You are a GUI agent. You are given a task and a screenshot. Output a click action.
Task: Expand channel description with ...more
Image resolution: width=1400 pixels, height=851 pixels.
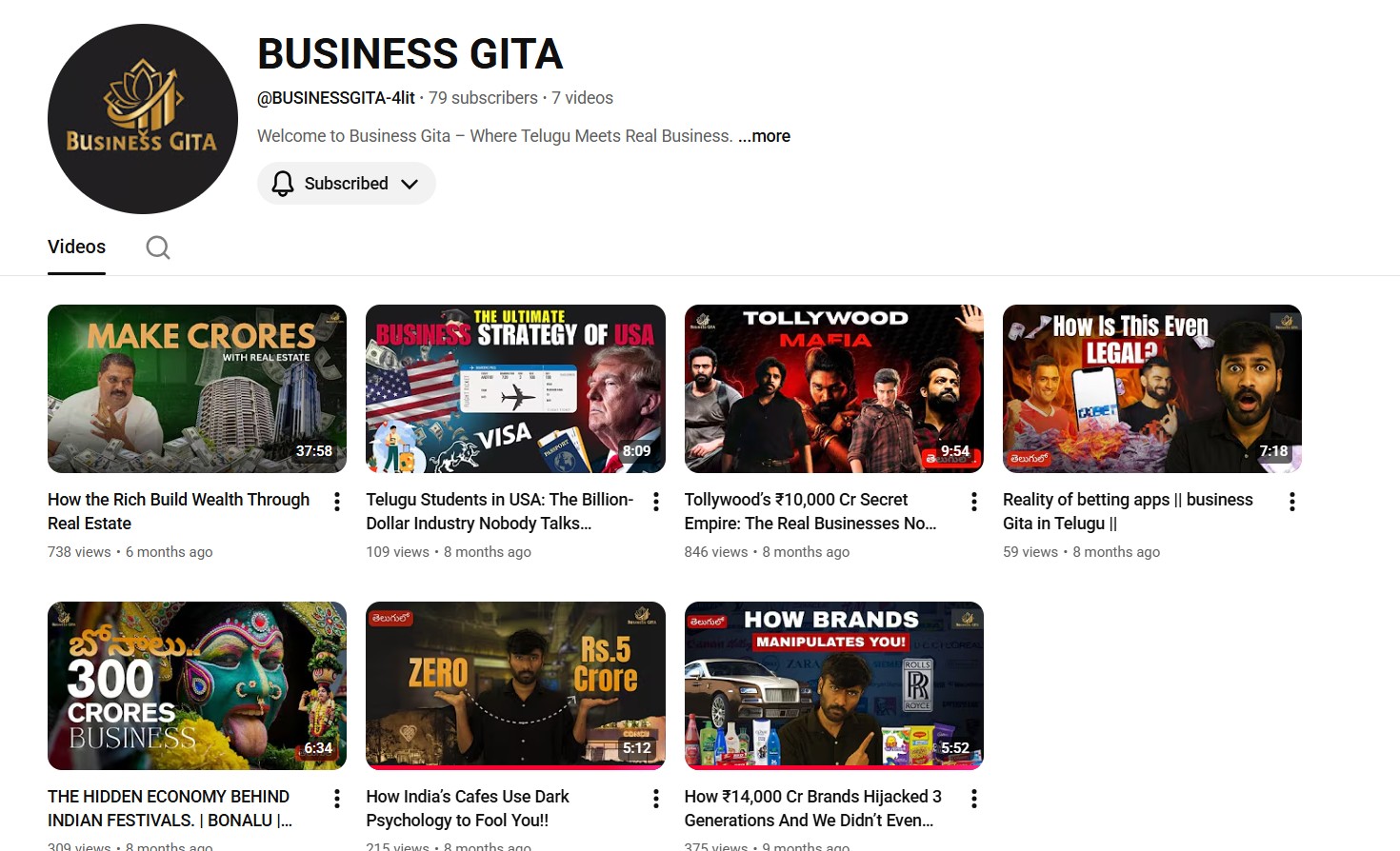pyautogui.click(x=764, y=135)
